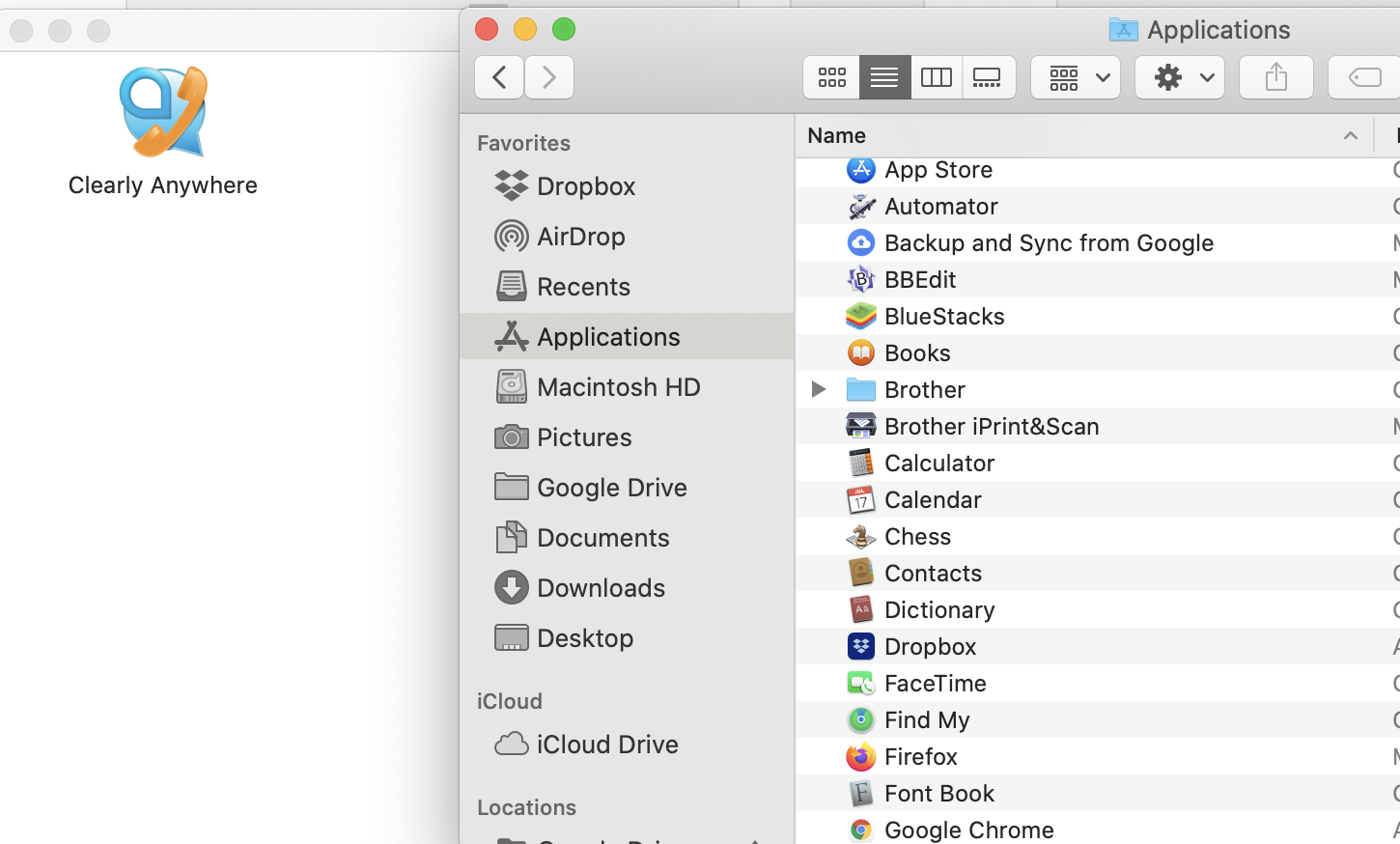Select the "Calendar" row text
This screenshot has height=844, width=1400.
933,500
